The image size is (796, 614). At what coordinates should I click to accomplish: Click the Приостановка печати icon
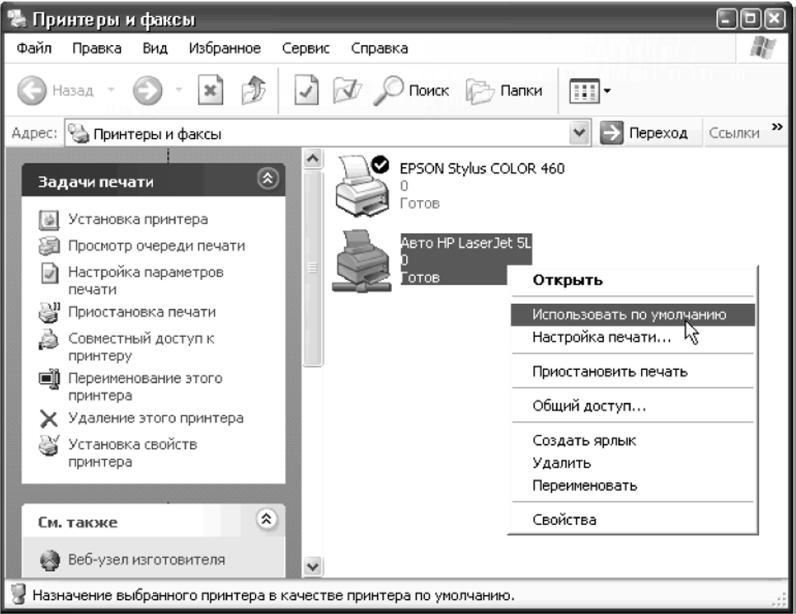point(49,312)
